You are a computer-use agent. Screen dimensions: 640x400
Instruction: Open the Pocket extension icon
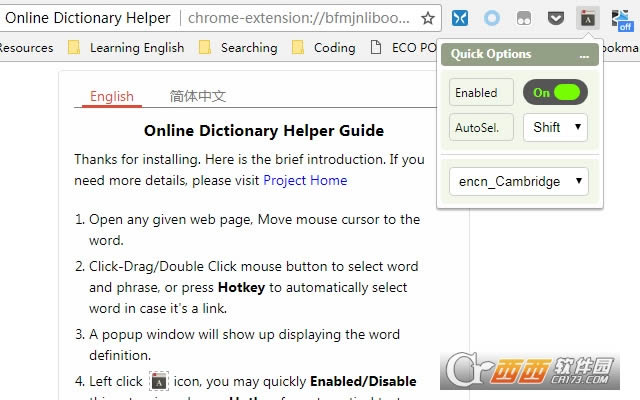[556, 18]
